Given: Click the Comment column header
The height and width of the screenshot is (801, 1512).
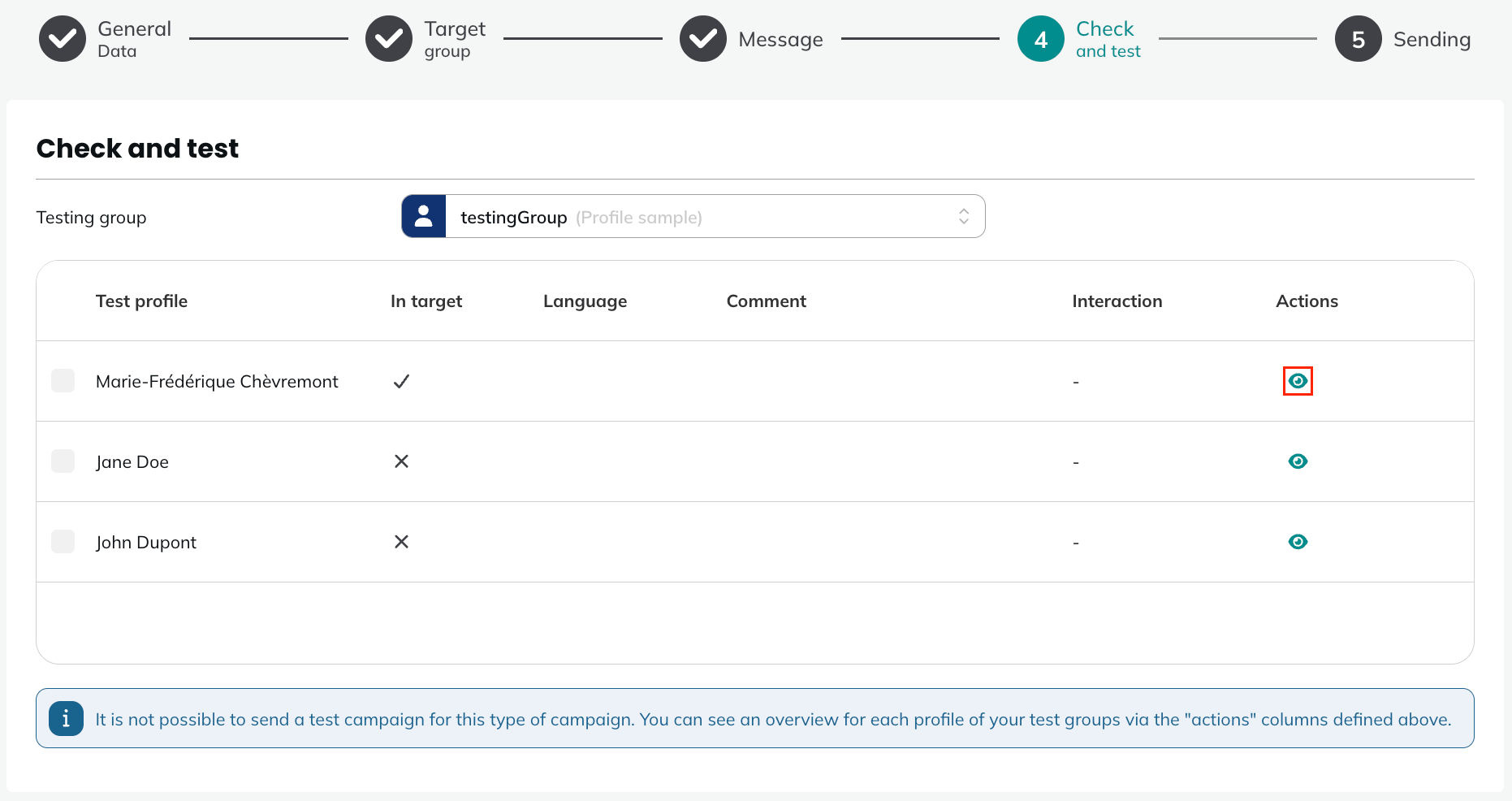Looking at the screenshot, I should coord(766,301).
